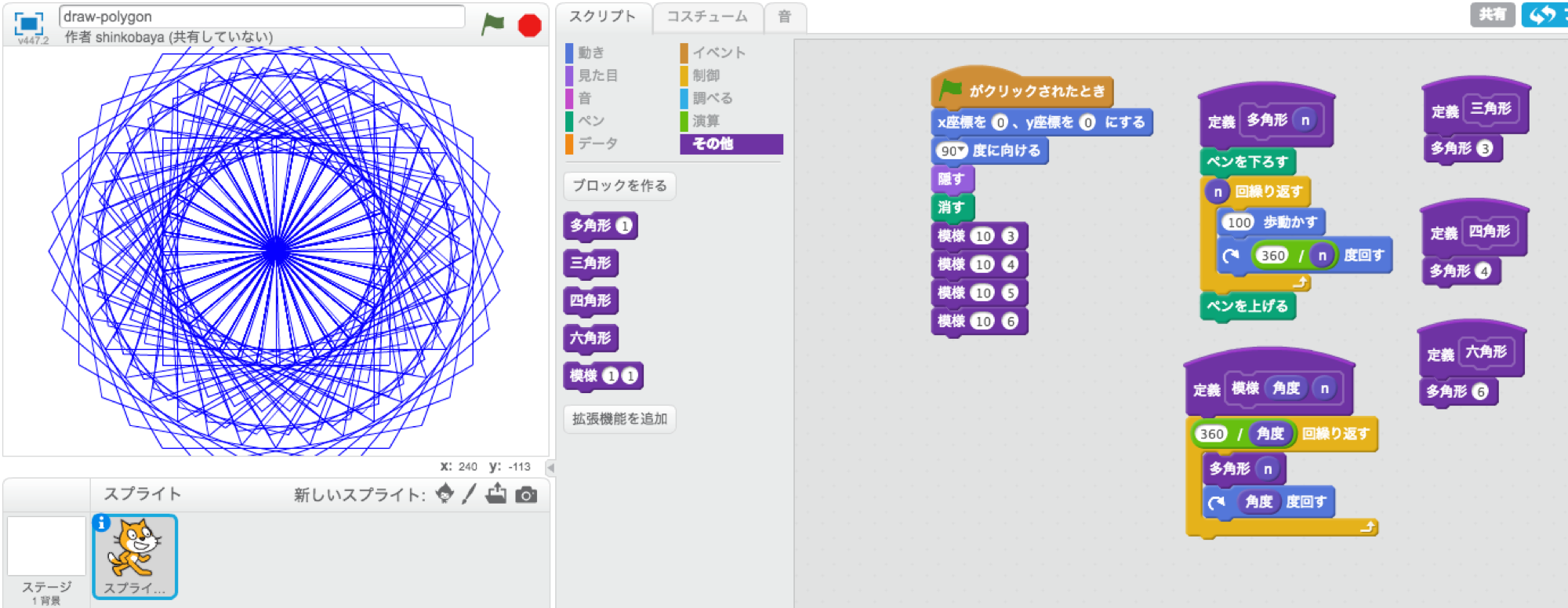
Task: Select ペン block category
Action: [591, 121]
